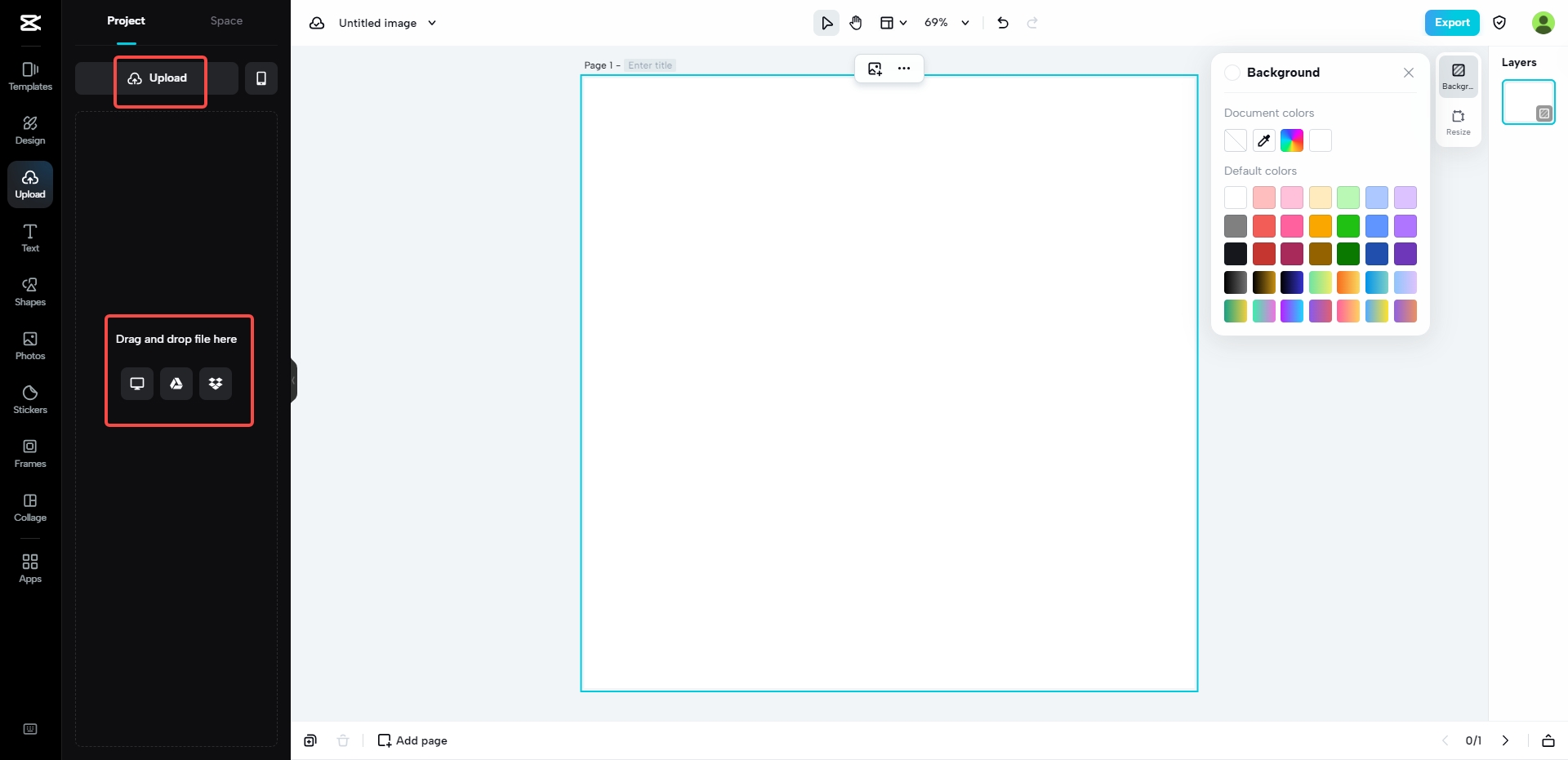Viewport: 1568px width, 760px height.
Task: Open the user profile avatar
Action: click(x=1543, y=23)
